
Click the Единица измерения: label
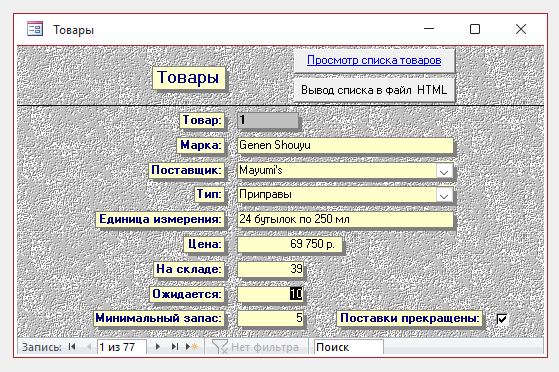(160, 219)
